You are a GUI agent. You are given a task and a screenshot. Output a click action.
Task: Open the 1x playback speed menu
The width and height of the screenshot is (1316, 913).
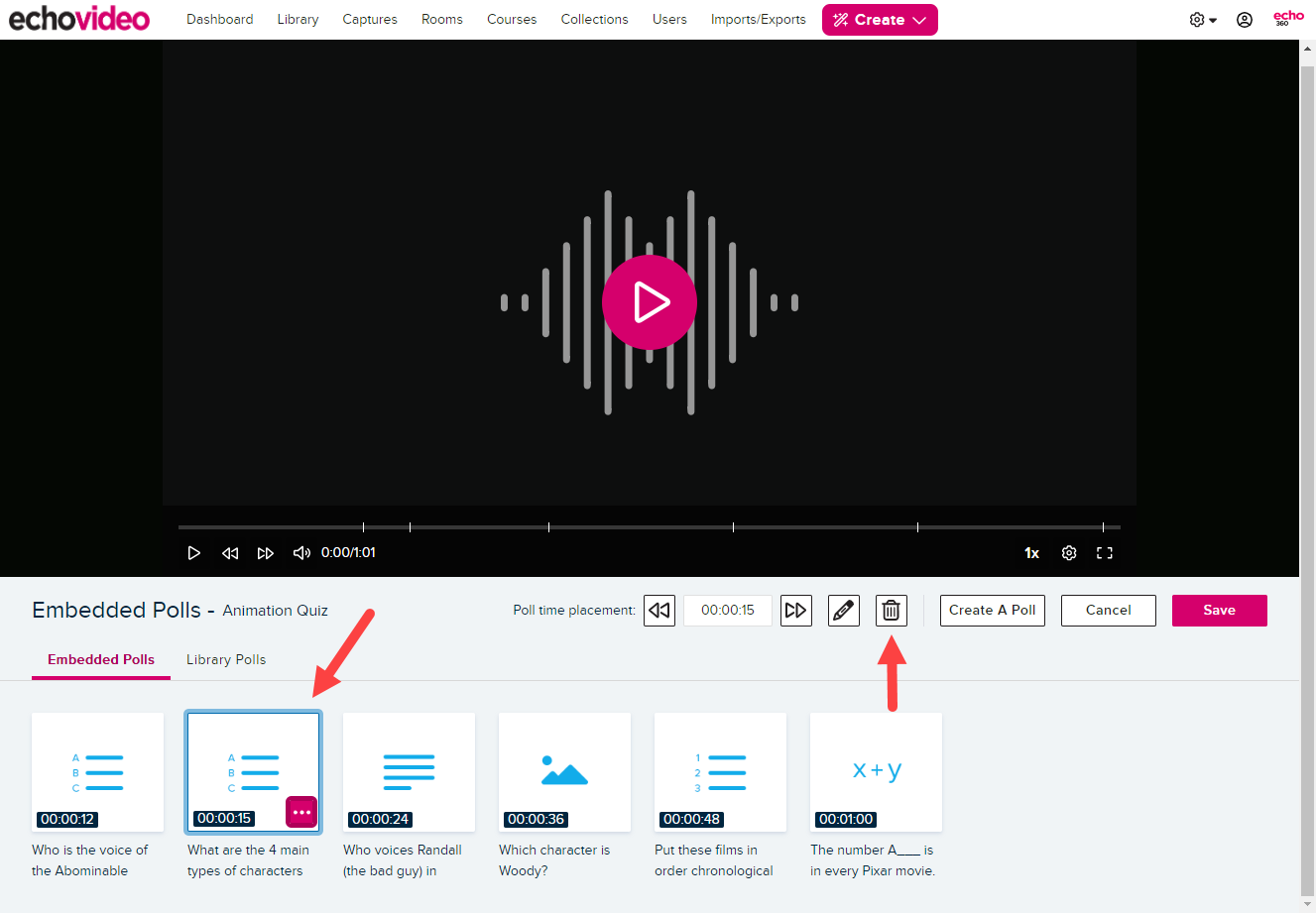(x=1031, y=553)
